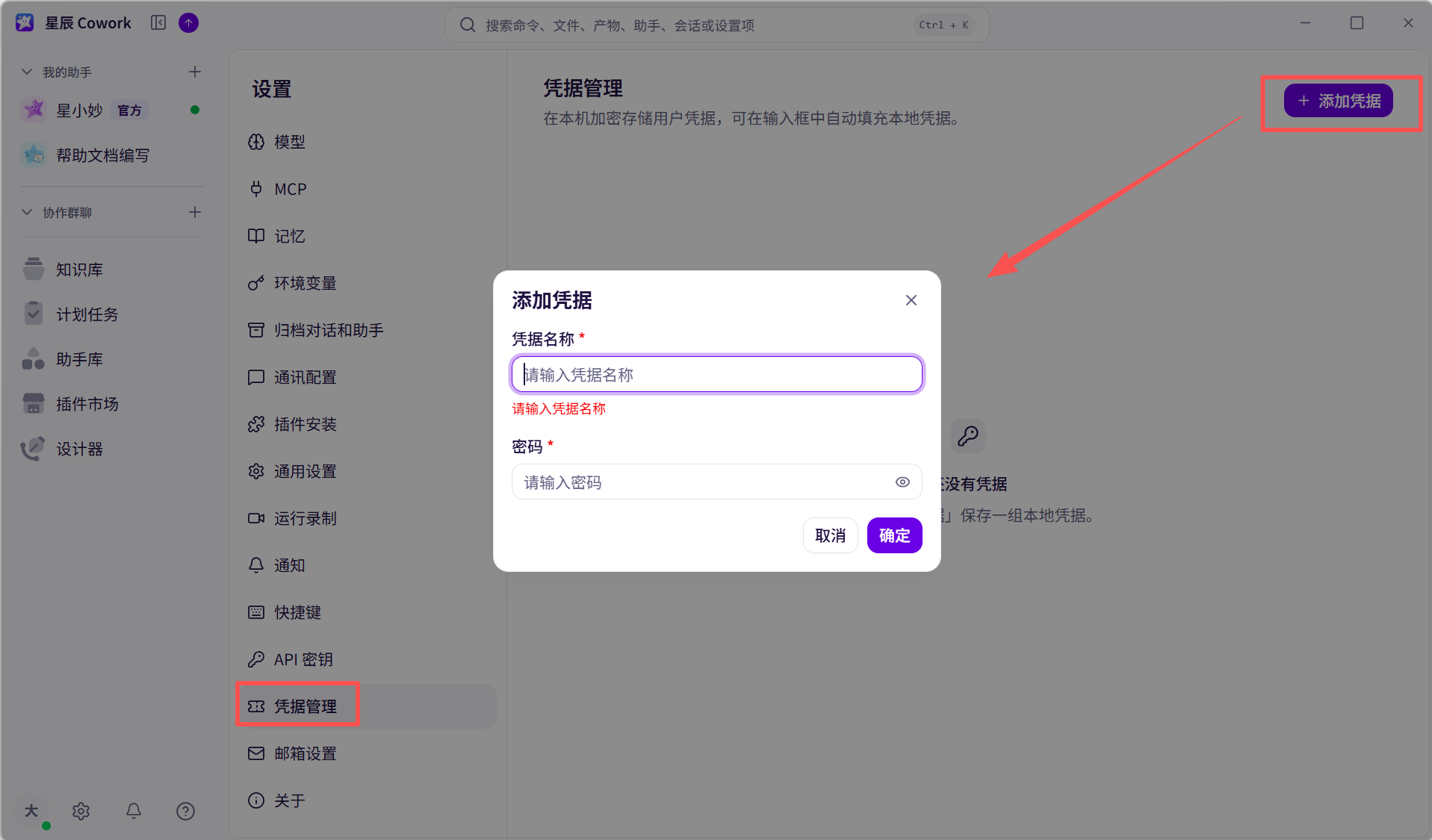
Task: Select 凭据管理 settings item
Action: click(x=366, y=706)
